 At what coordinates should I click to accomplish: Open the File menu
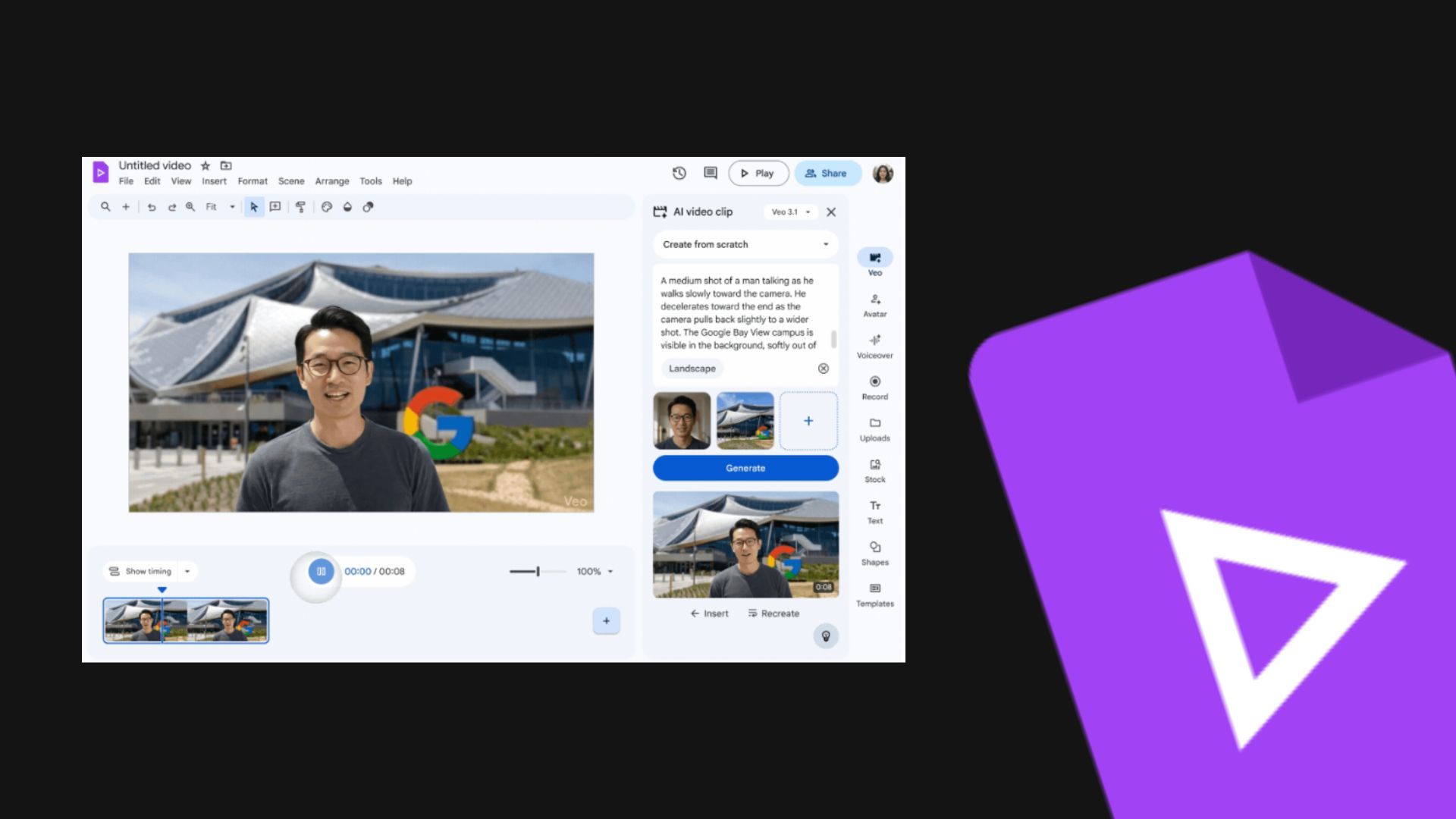[126, 181]
